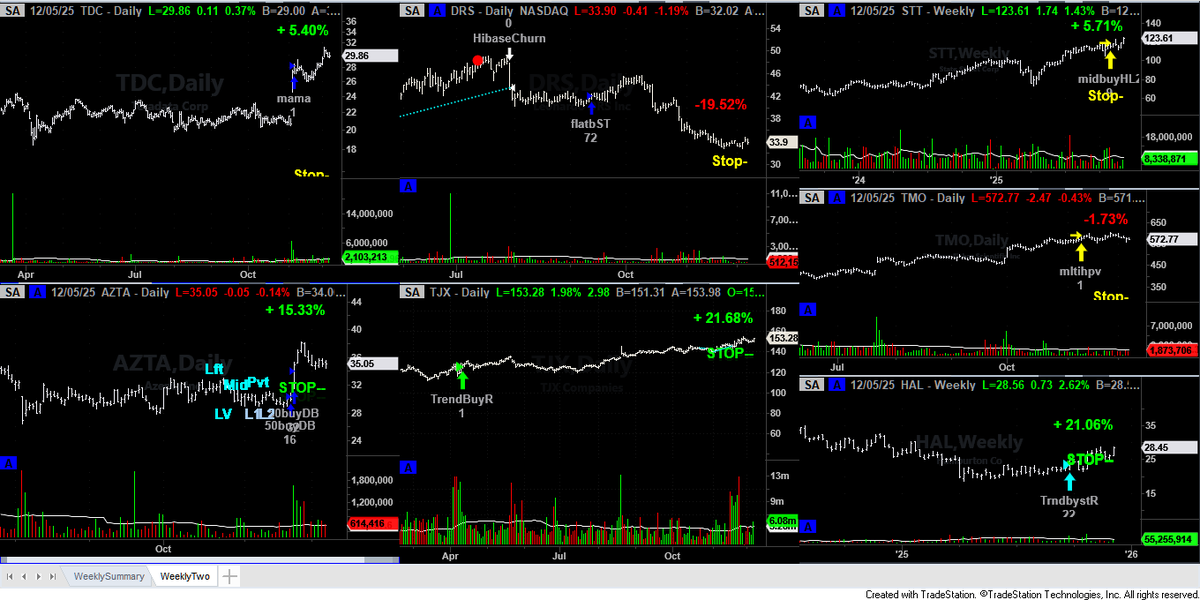Select the mama signal label on TDC
This screenshot has height=600, width=1200.
pos(294,98)
